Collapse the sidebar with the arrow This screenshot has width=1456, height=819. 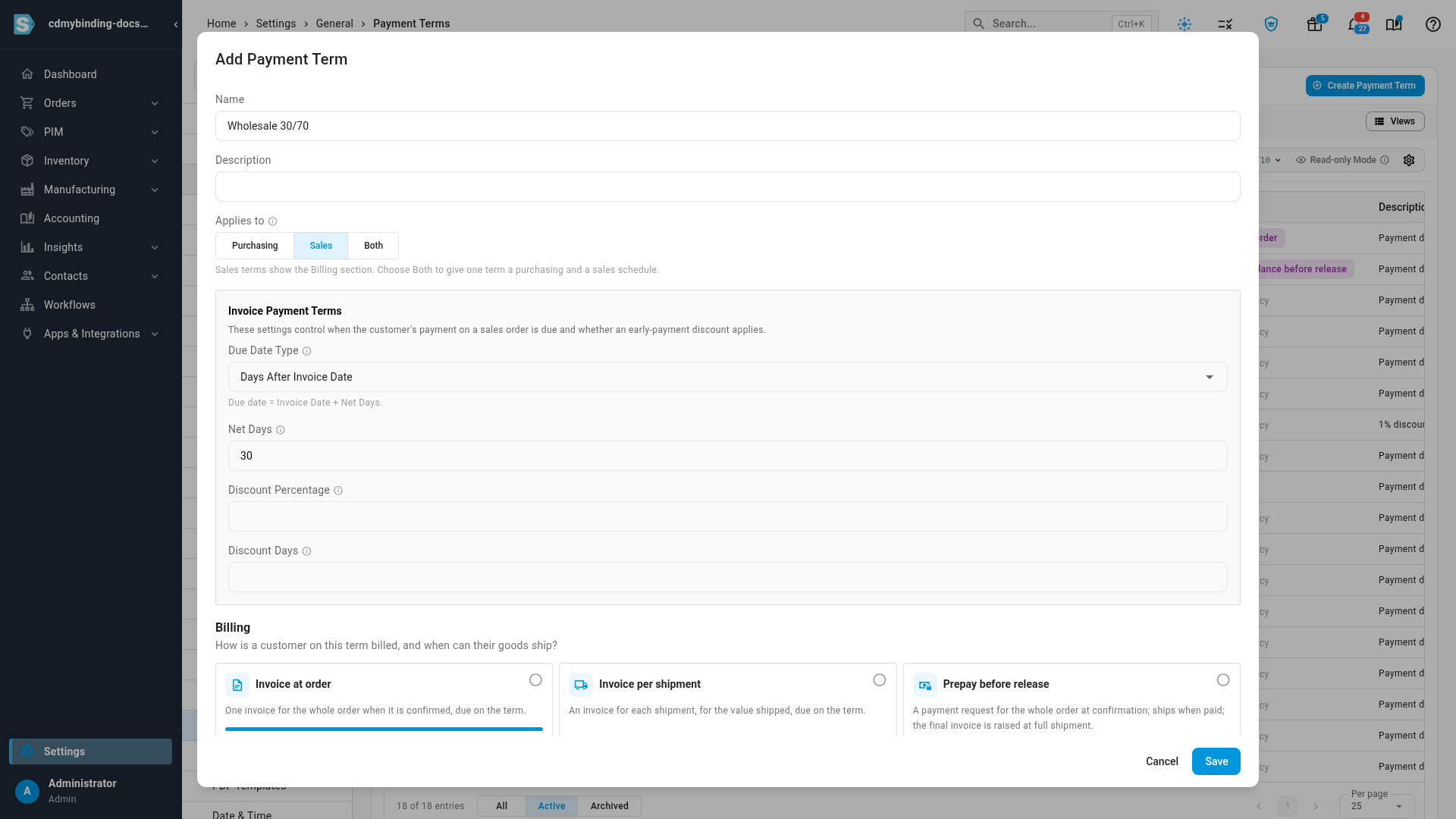(176, 24)
